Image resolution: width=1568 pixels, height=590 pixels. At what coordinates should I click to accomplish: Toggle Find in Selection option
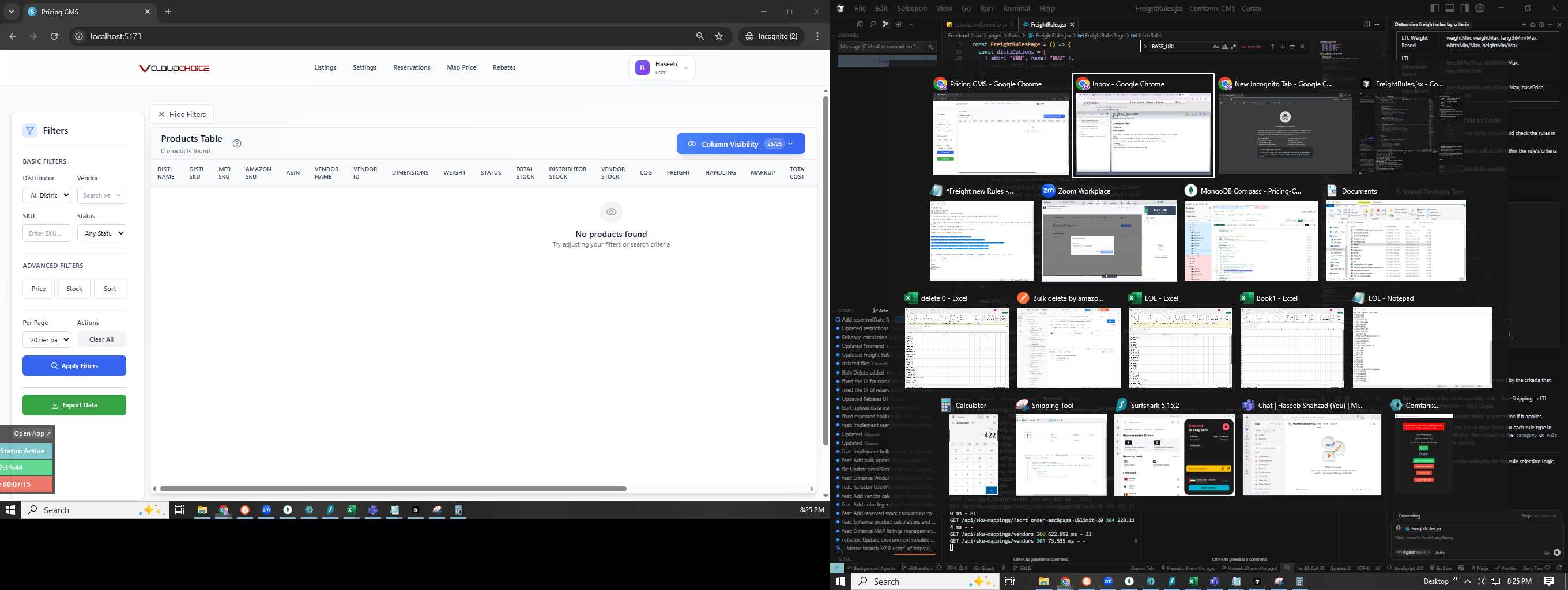pos(1292,47)
